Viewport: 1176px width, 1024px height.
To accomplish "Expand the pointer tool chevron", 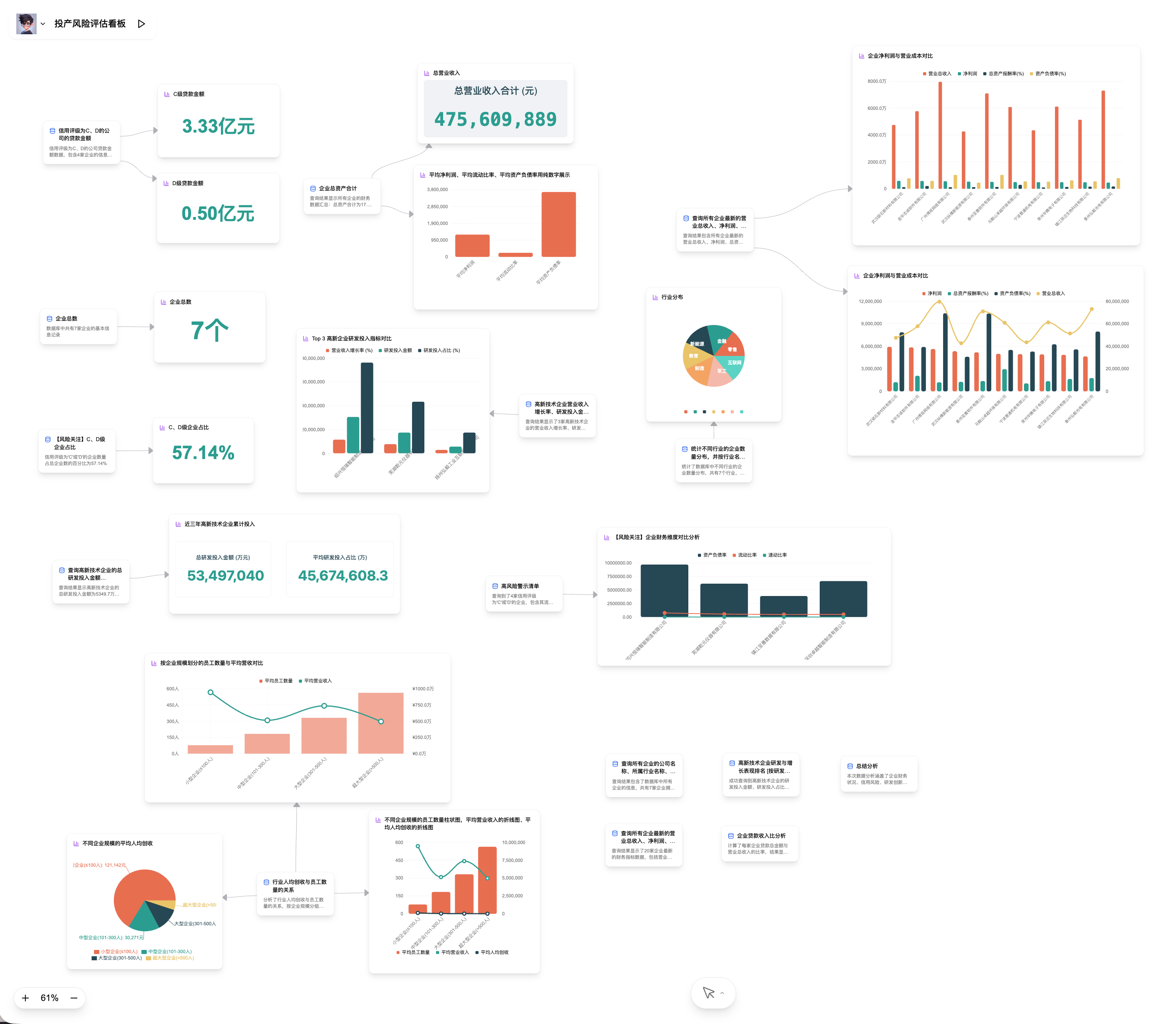I will [722, 993].
